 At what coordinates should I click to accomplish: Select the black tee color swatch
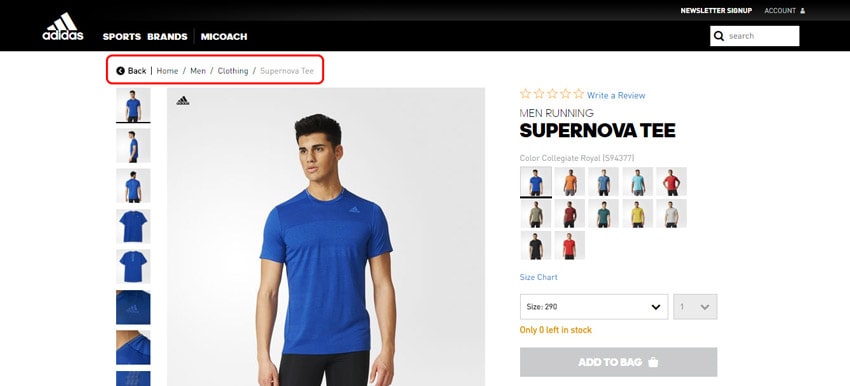pyautogui.click(x=536, y=246)
